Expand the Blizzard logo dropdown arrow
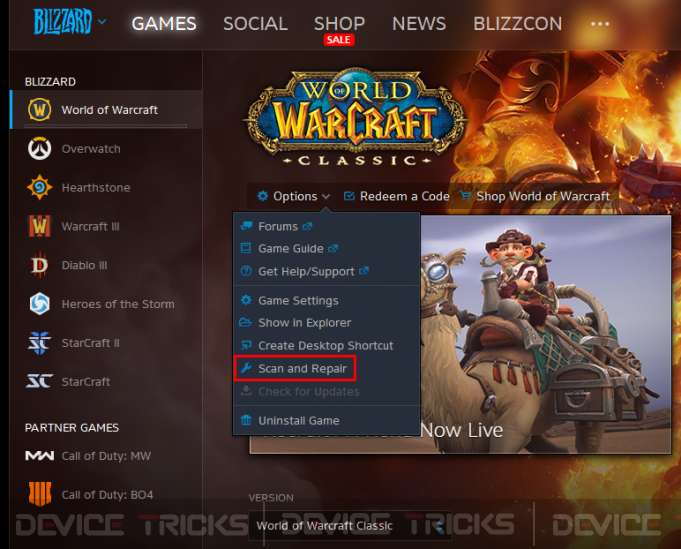Viewport: 681px width, 549px height. [102, 21]
